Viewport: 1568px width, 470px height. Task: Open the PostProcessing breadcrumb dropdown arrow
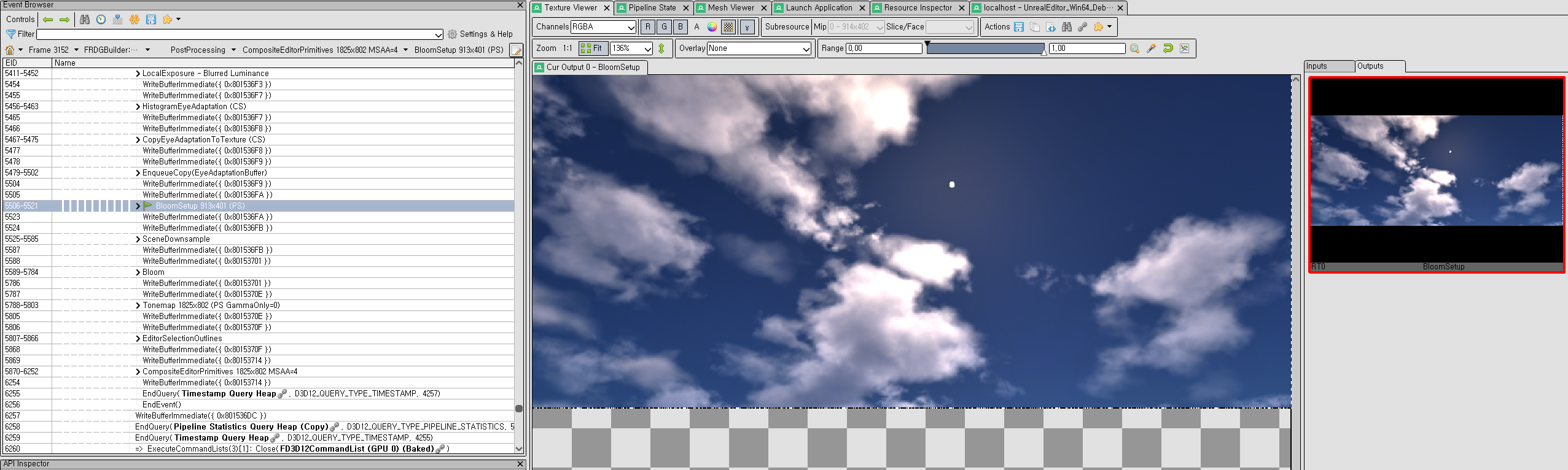(x=233, y=50)
